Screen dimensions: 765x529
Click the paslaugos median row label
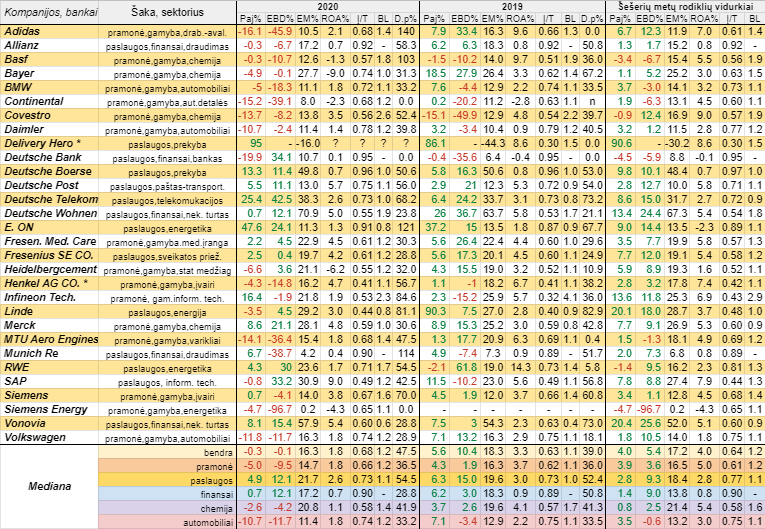(x=212, y=481)
